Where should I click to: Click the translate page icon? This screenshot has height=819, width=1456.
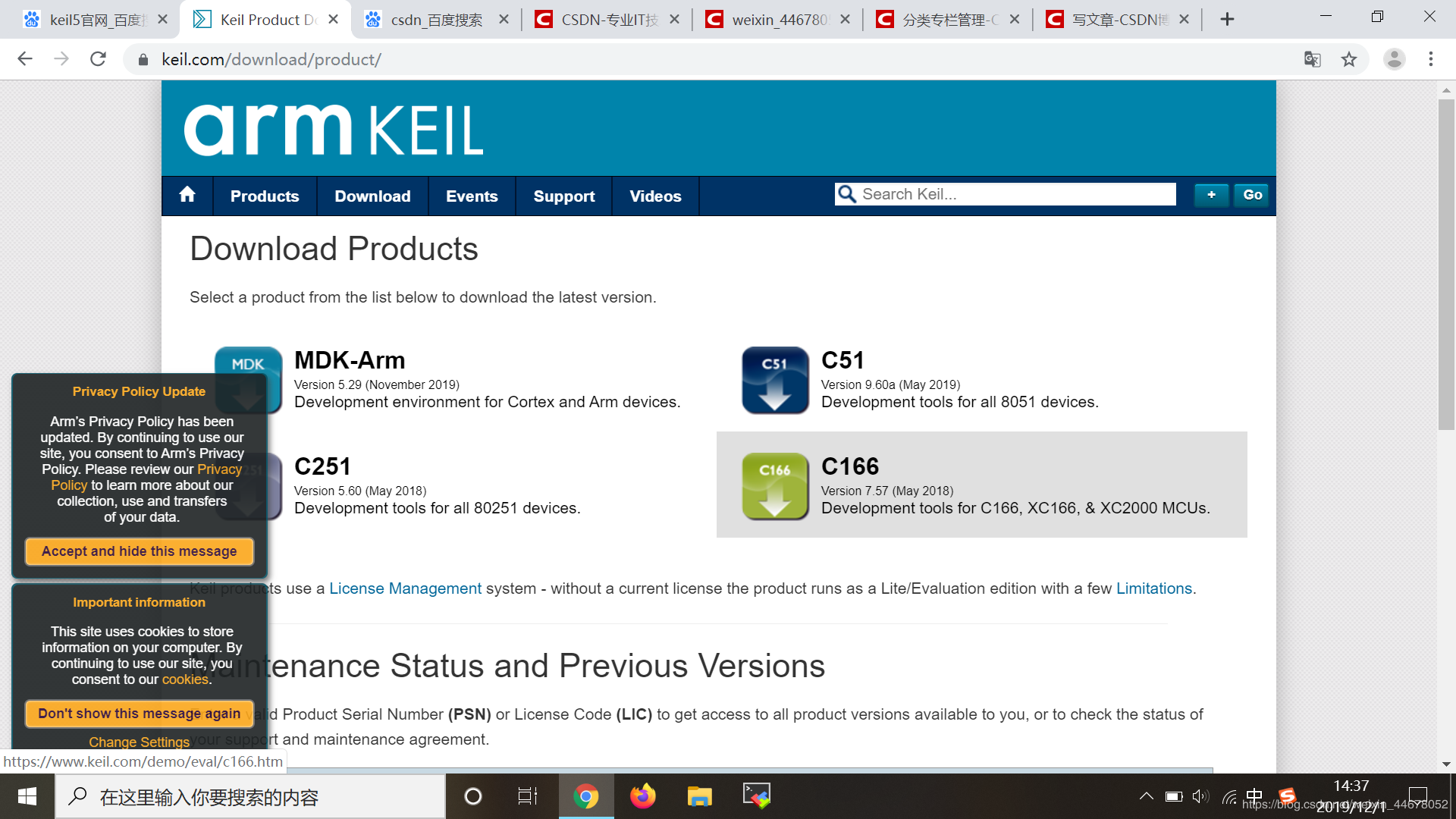(1312, 59)
